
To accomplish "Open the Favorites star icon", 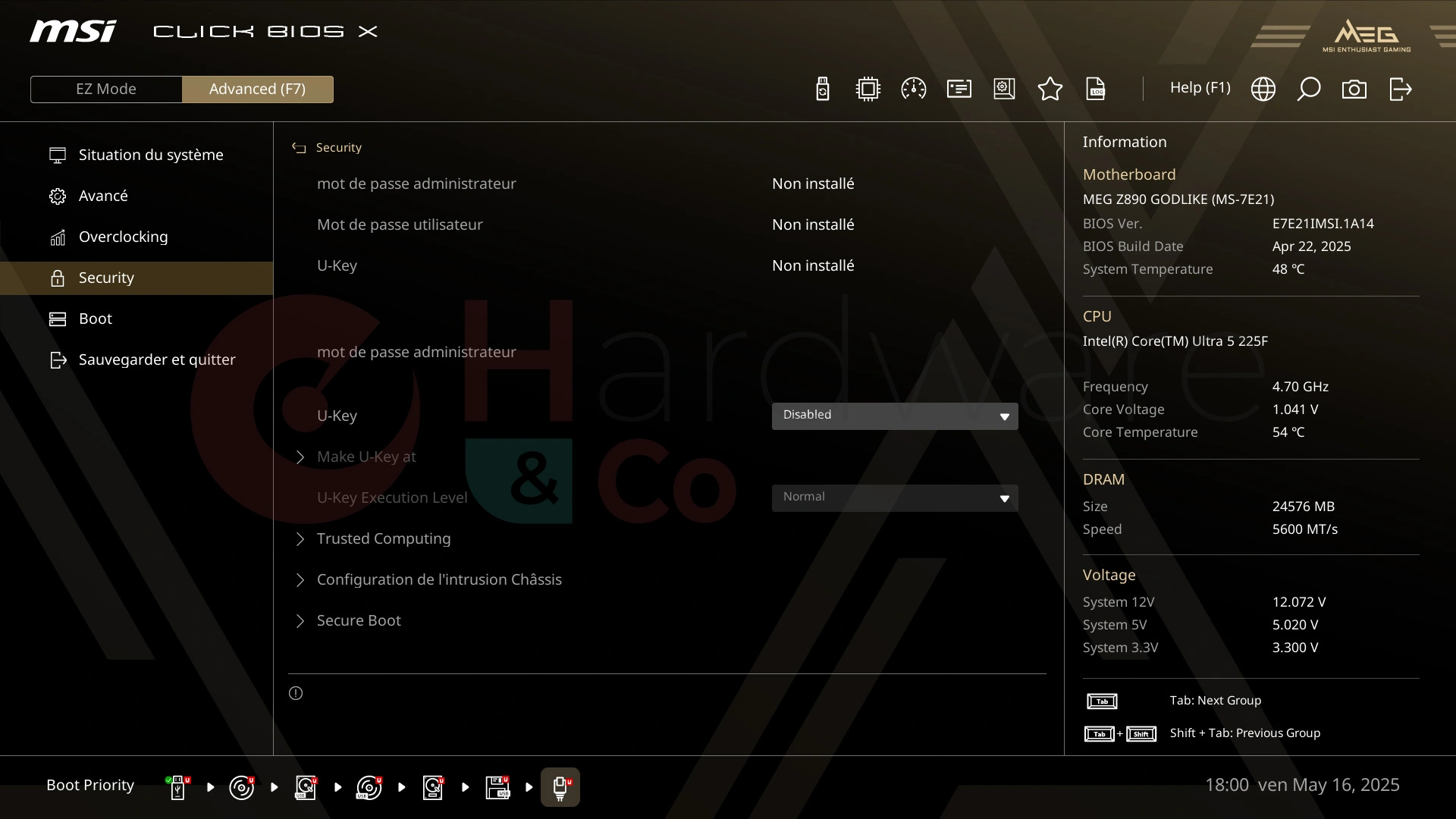I will click(1050, 89).
